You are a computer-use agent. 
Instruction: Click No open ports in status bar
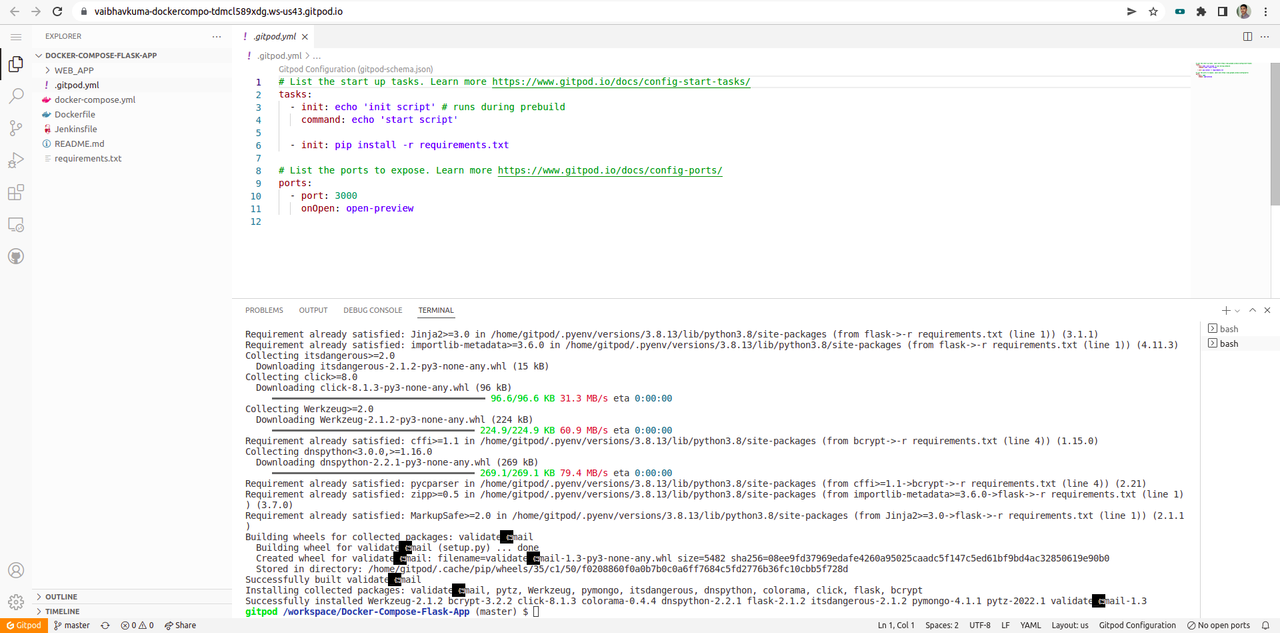[1217, 625]
